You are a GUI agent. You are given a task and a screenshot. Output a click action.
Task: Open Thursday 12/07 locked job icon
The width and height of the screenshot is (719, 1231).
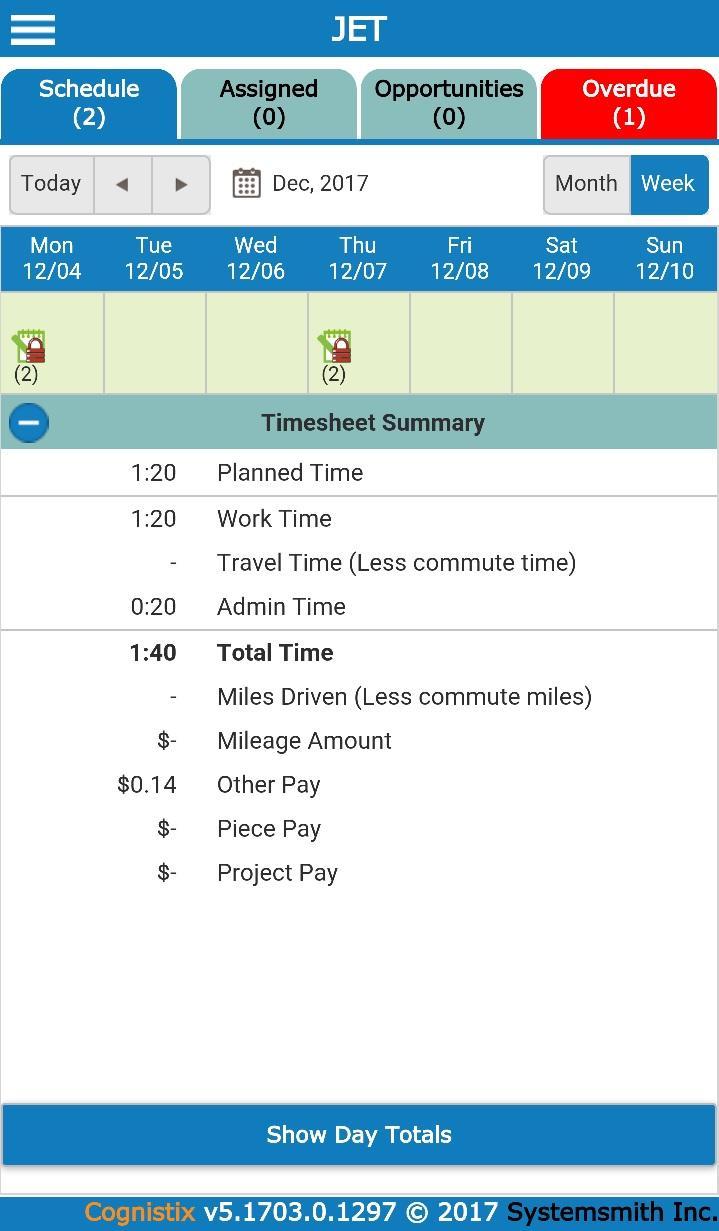click(335, 347)
